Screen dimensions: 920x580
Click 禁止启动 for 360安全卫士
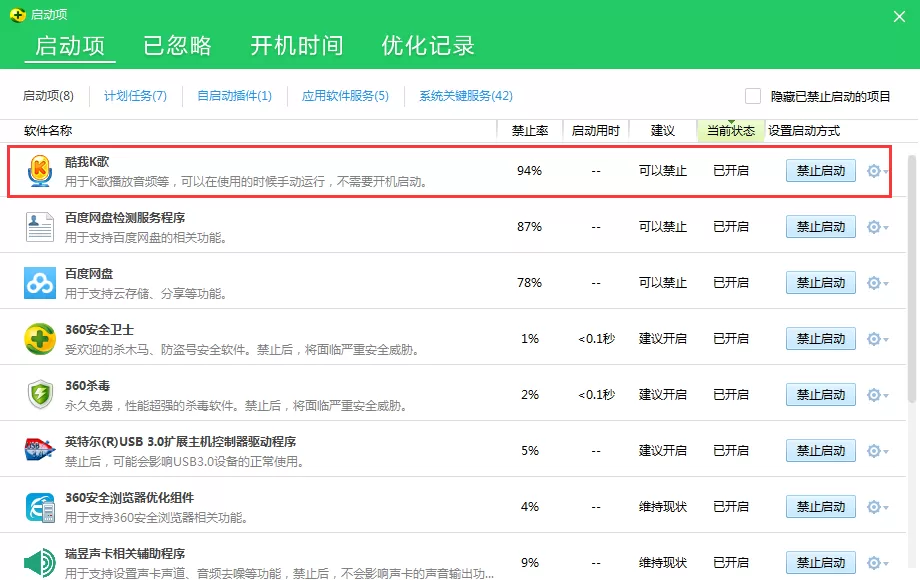pos(821,339)
